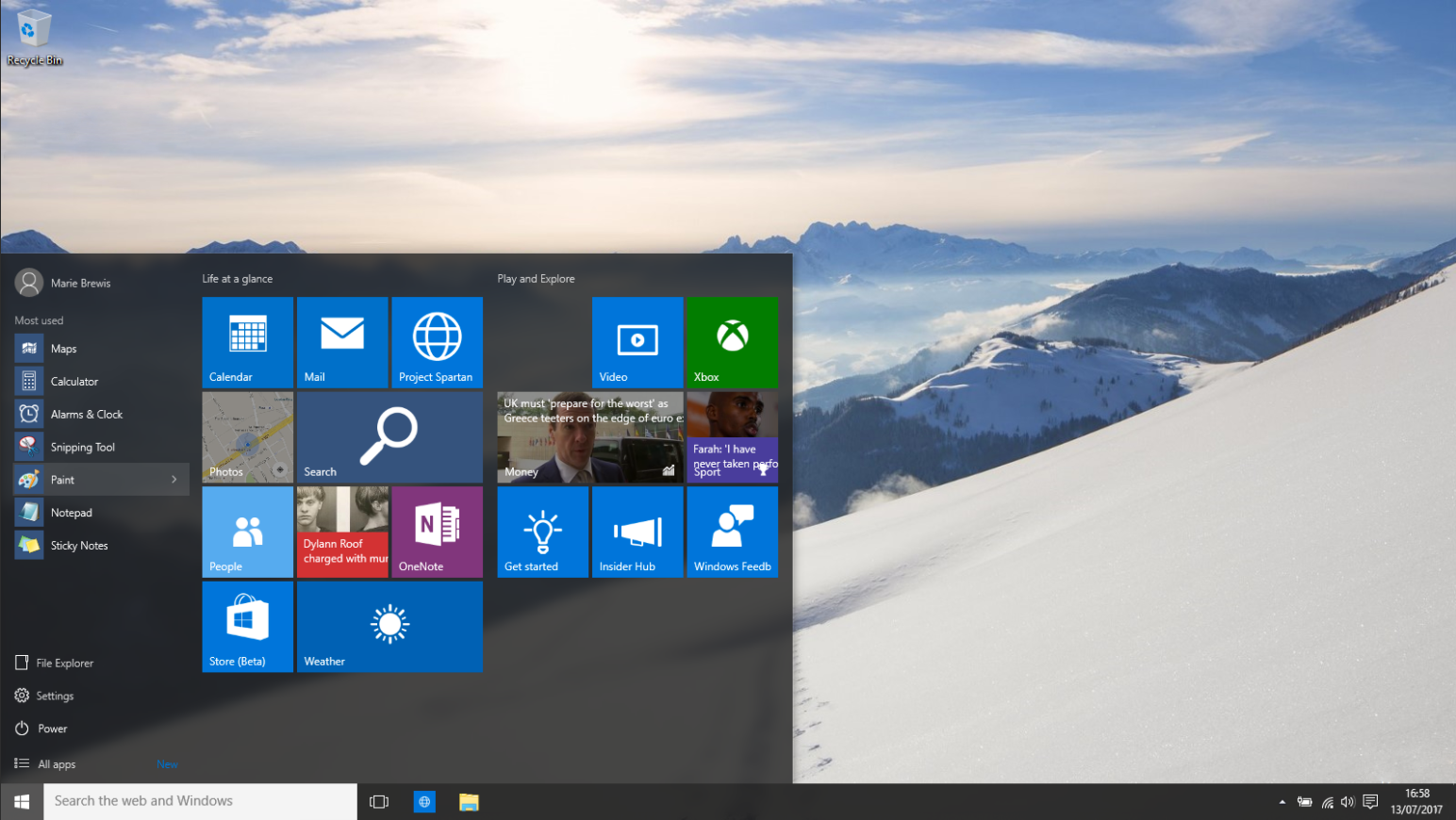Select the Recycle Bin desktop icon
The width and height of the screenshot is (1456, 820).
pos(34,38)
